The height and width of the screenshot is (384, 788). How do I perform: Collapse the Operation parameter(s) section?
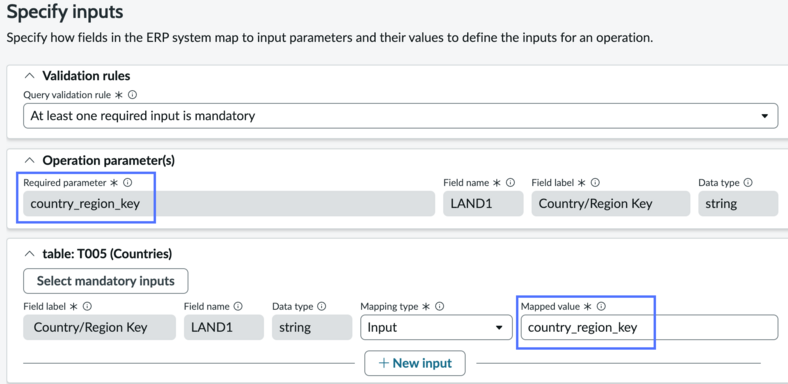30,161
